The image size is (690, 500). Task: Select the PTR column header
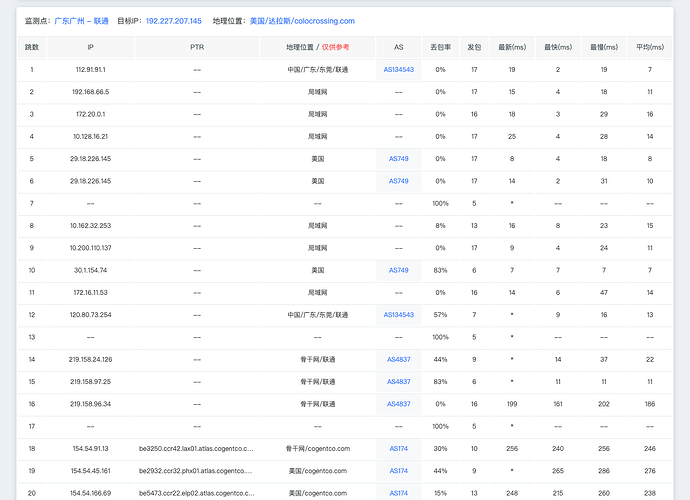coord(197,47)
